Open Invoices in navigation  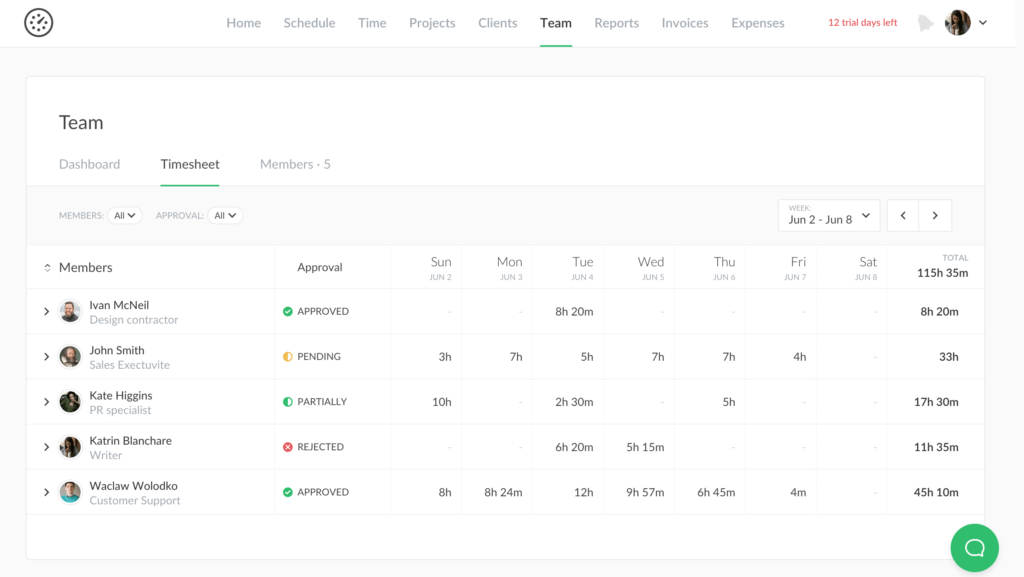click(x=684, y=23)
